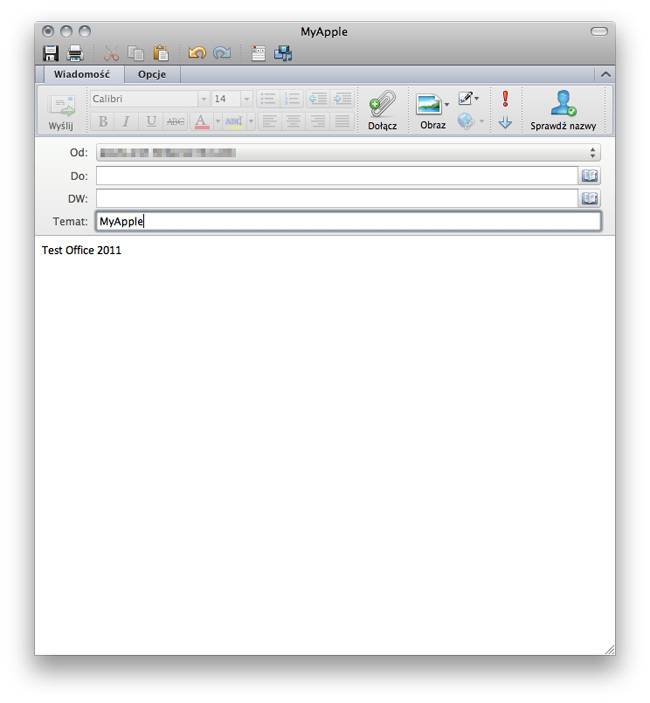Open address book next to DW field
650x703 pixels.
[589, 198]
